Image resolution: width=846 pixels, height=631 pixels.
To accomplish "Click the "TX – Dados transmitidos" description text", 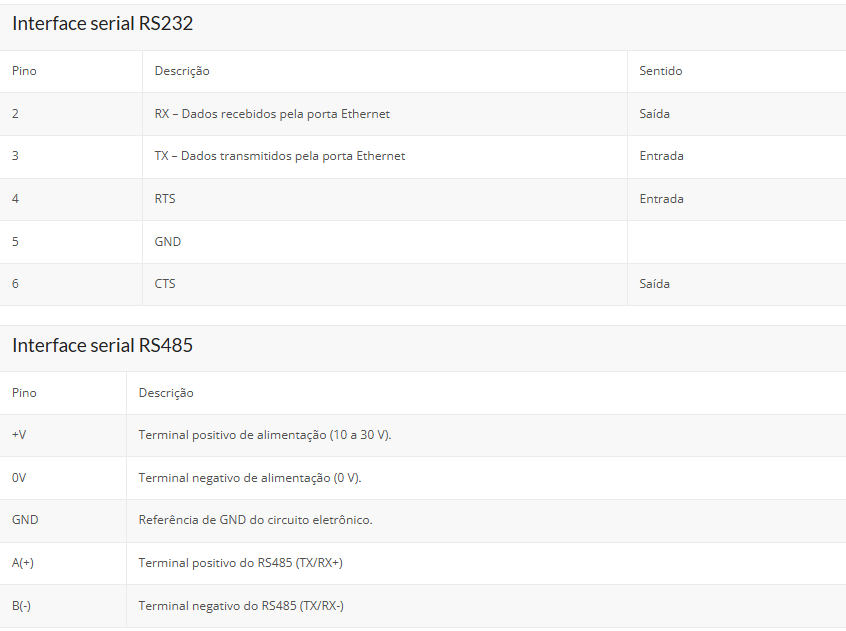I will coord(280,156).
